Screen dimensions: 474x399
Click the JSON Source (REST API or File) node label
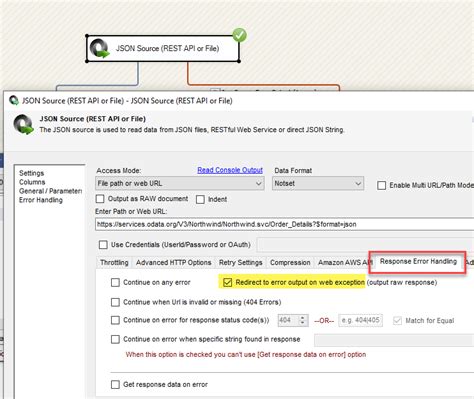point(167,48)
